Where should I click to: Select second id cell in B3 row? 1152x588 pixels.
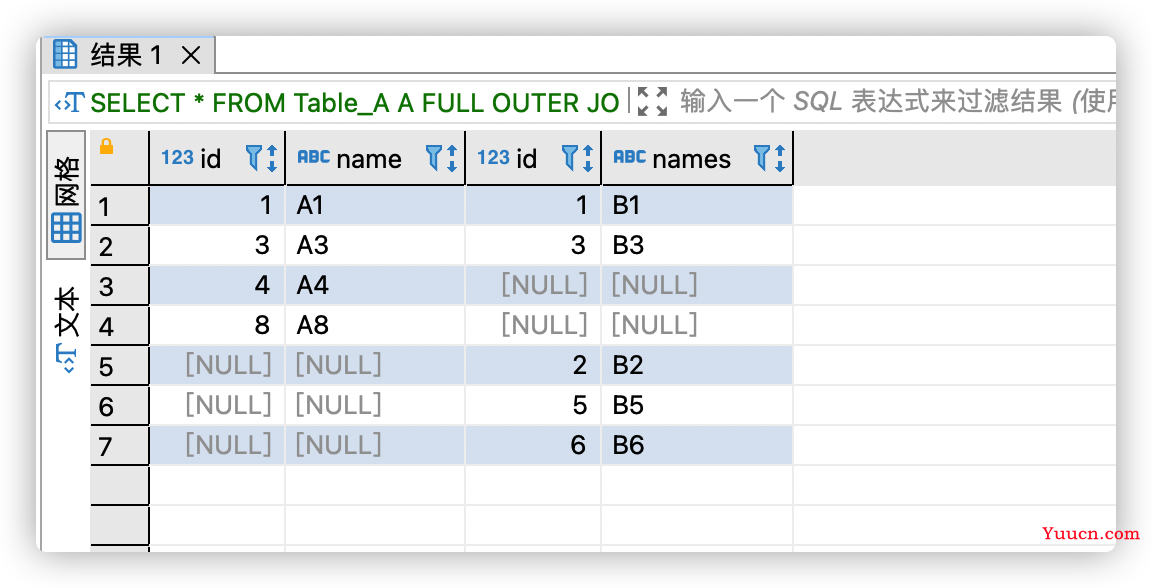(x=533, y=245)
